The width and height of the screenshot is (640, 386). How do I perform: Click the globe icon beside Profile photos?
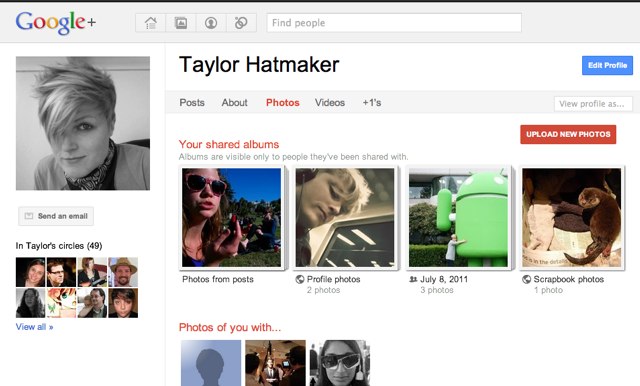pos(300,280)
